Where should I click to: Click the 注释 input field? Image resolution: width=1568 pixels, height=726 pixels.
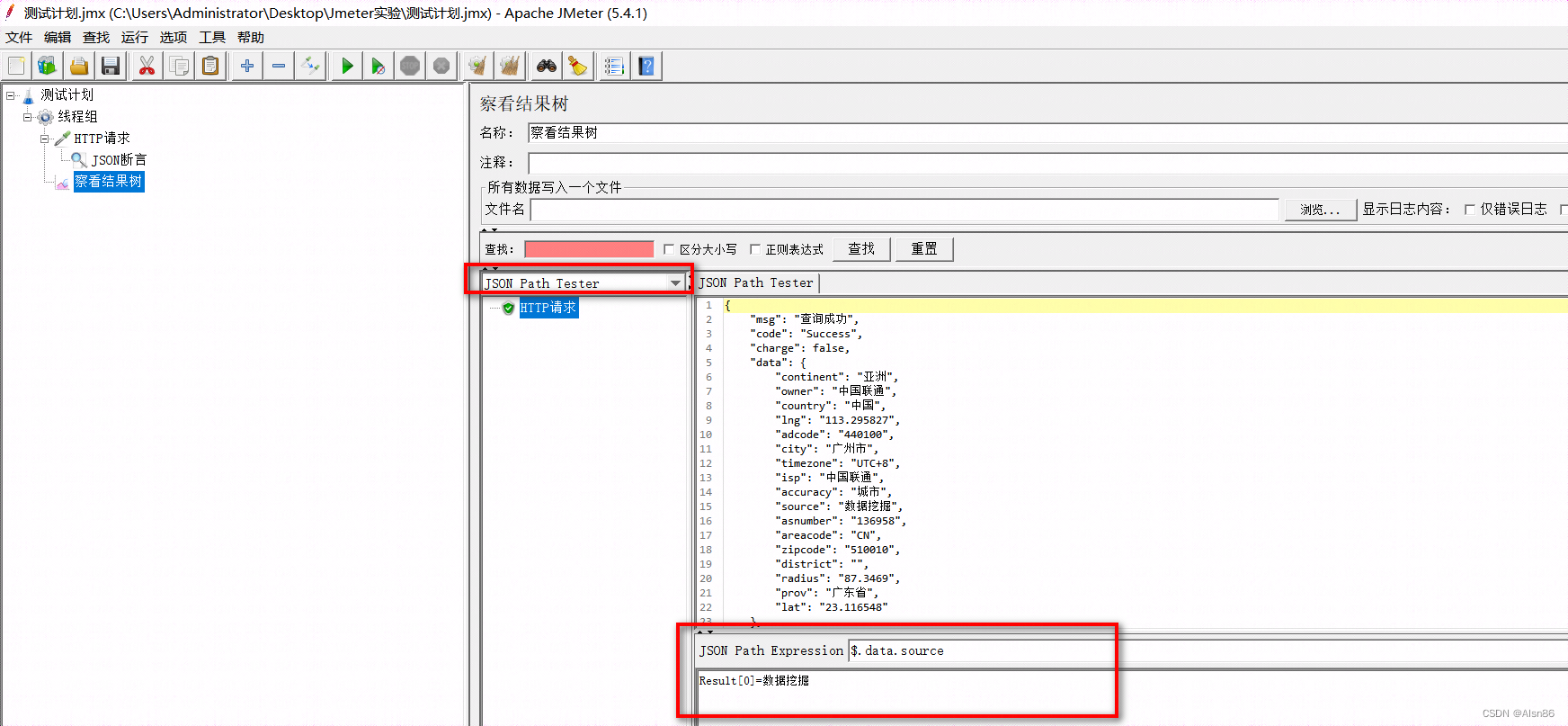pos(1047,163)
